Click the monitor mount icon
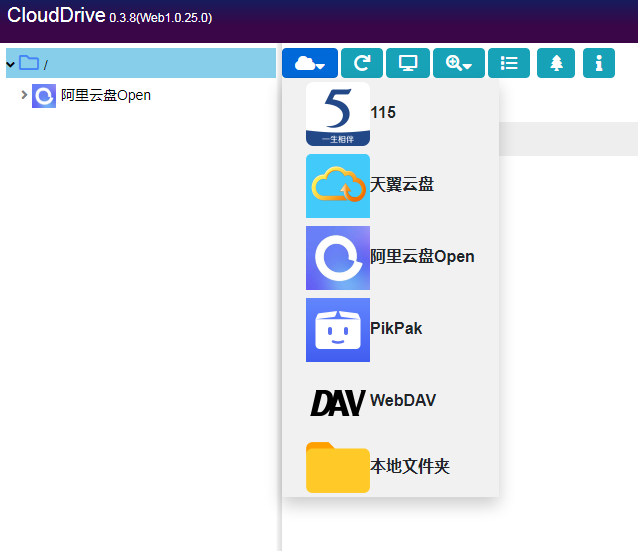The width and height of the screenshot is (638, 551). click(408, 63)
